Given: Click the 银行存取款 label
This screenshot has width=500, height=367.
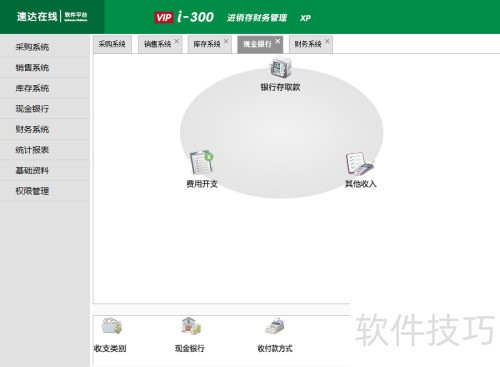Looking at the screenshot, I should coord(280,87).
